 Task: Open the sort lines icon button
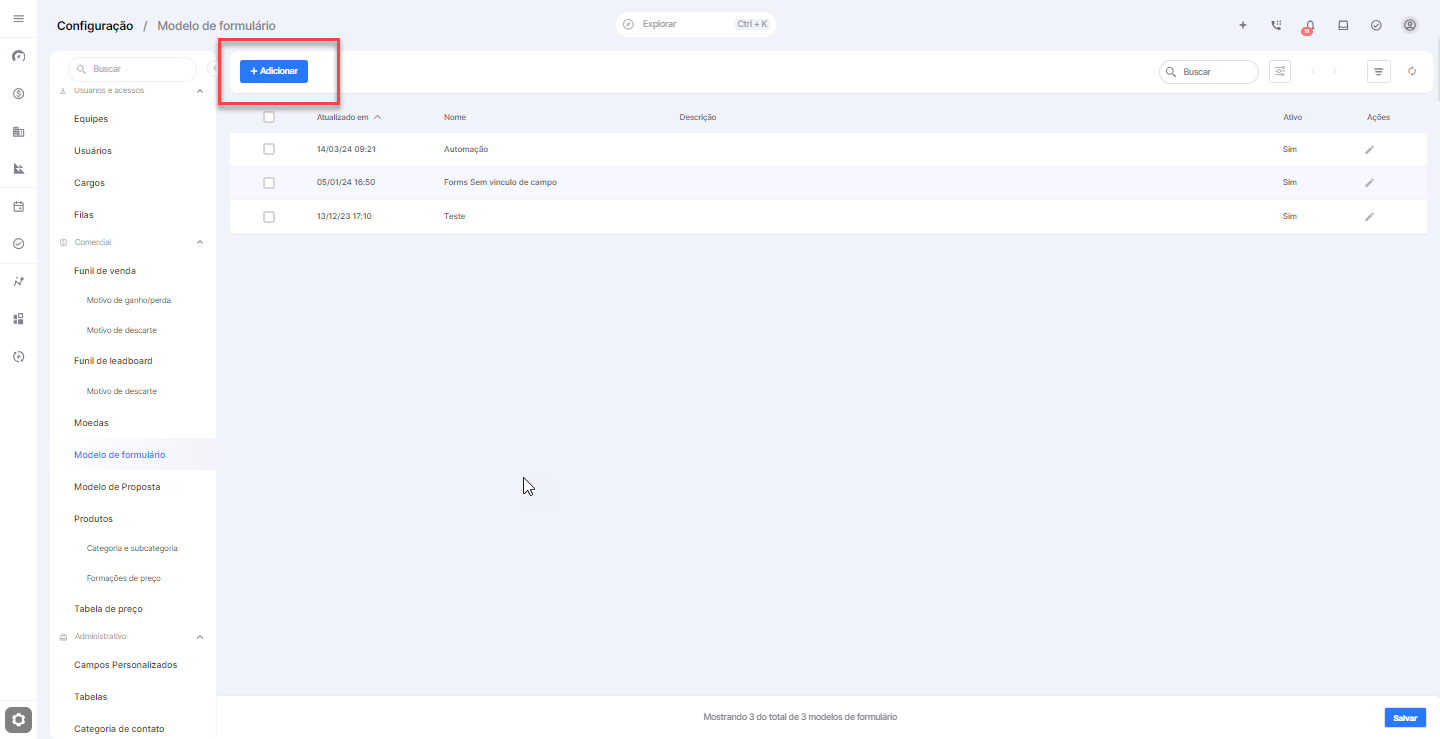point(1379,71)
